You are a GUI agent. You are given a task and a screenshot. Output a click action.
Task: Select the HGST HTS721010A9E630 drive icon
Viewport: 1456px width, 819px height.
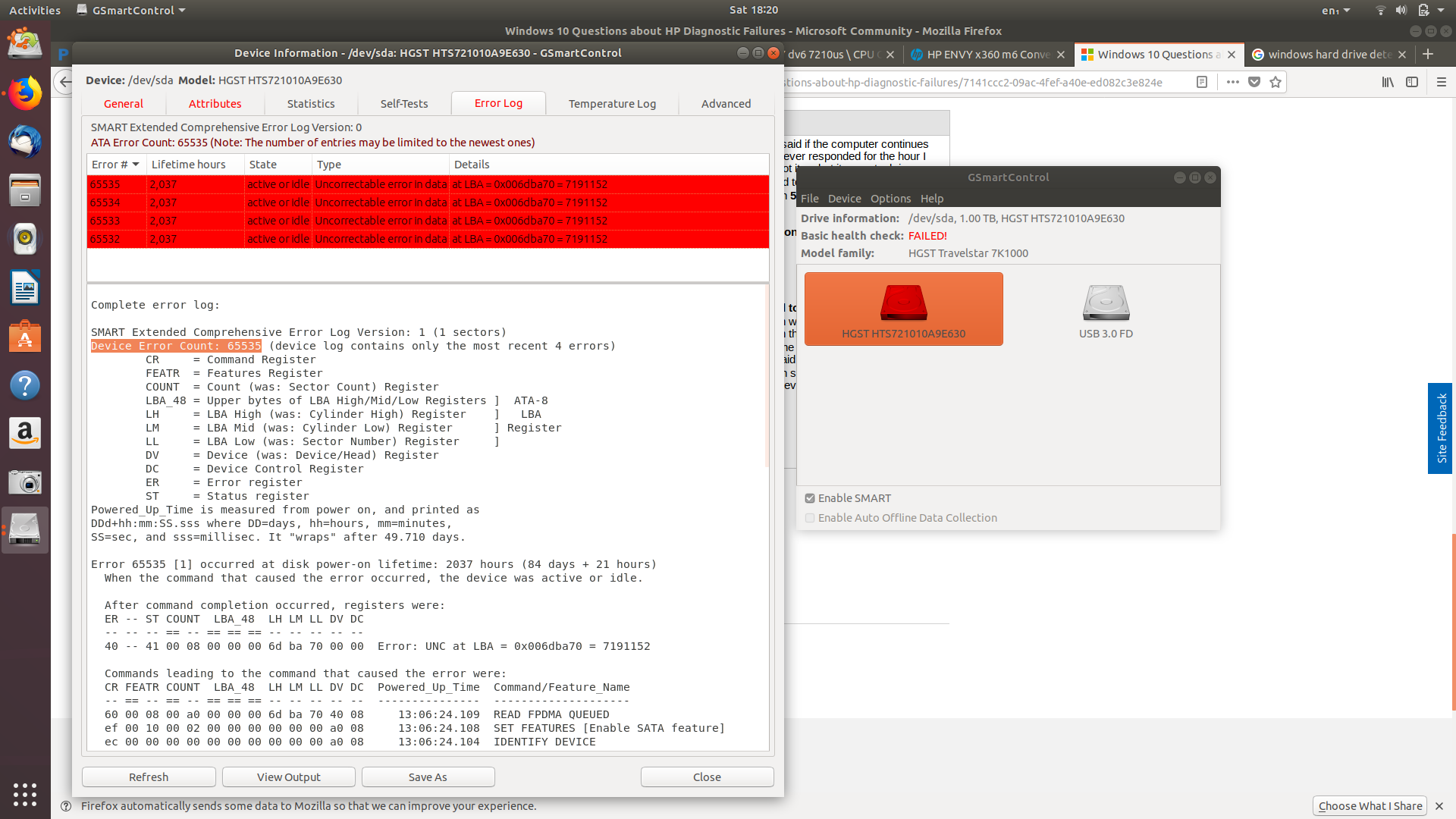(903, 308)
